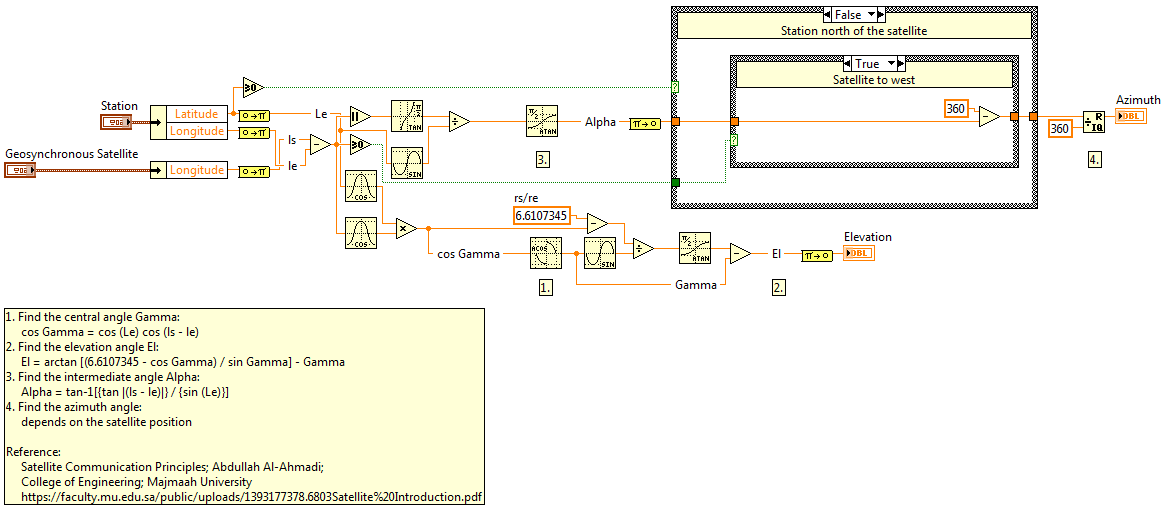The height and width of the screenshot is (508, 1174).
Task: Open the True case selector dropdown
Action: (889, 64)
